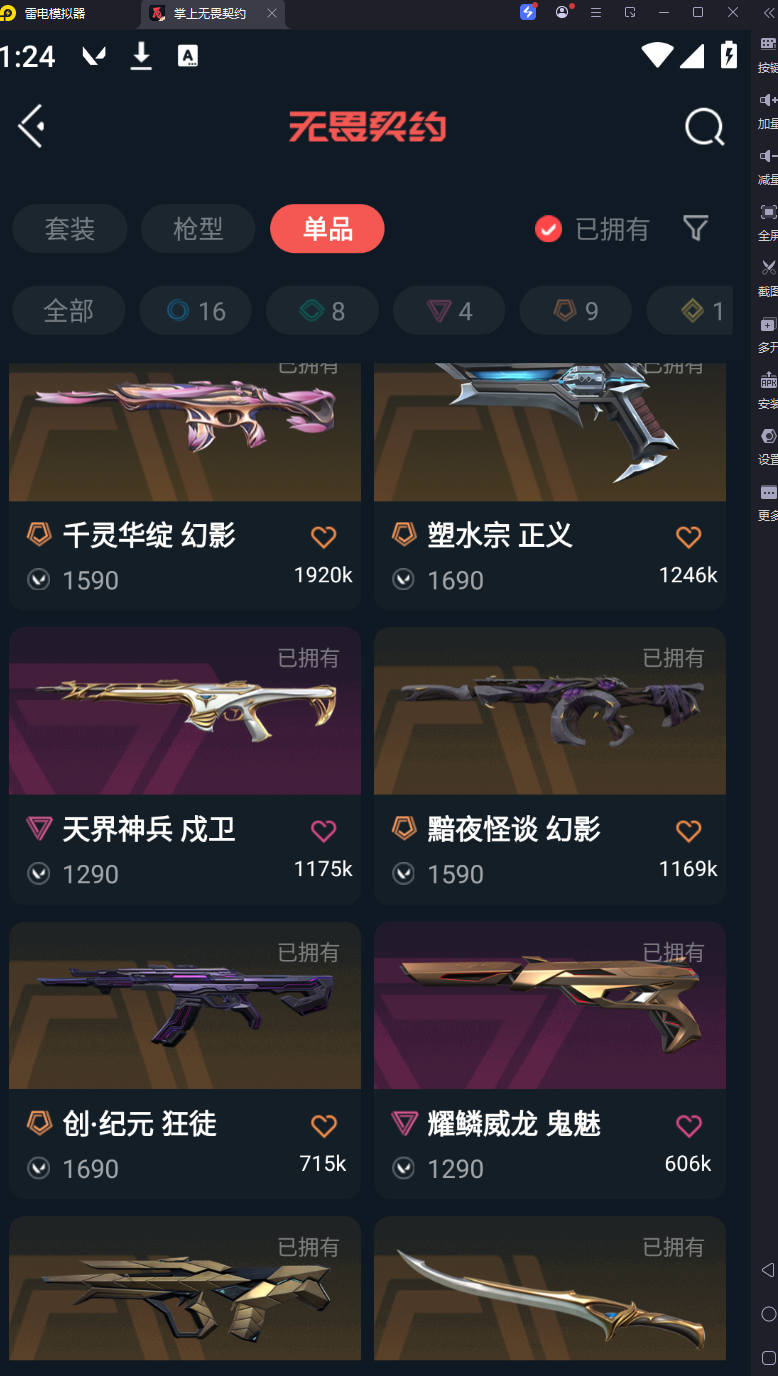
Task: Favorite 千灵华绽 幻影 with heart icon
Action: pos(324,537)
